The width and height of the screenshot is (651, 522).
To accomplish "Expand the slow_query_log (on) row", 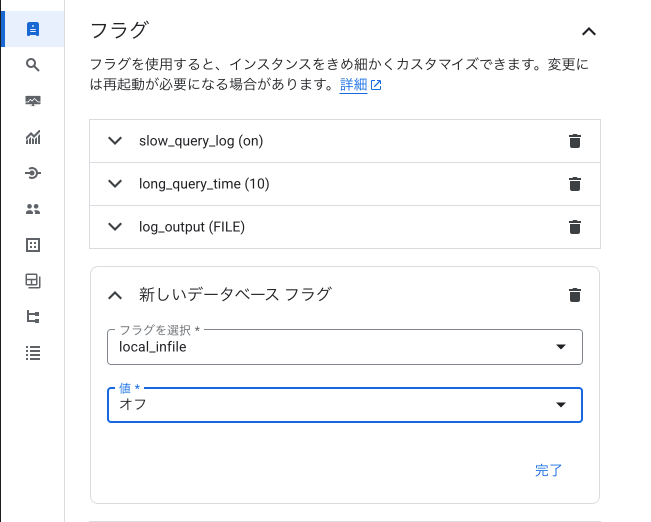I will [x=345, y=141].
